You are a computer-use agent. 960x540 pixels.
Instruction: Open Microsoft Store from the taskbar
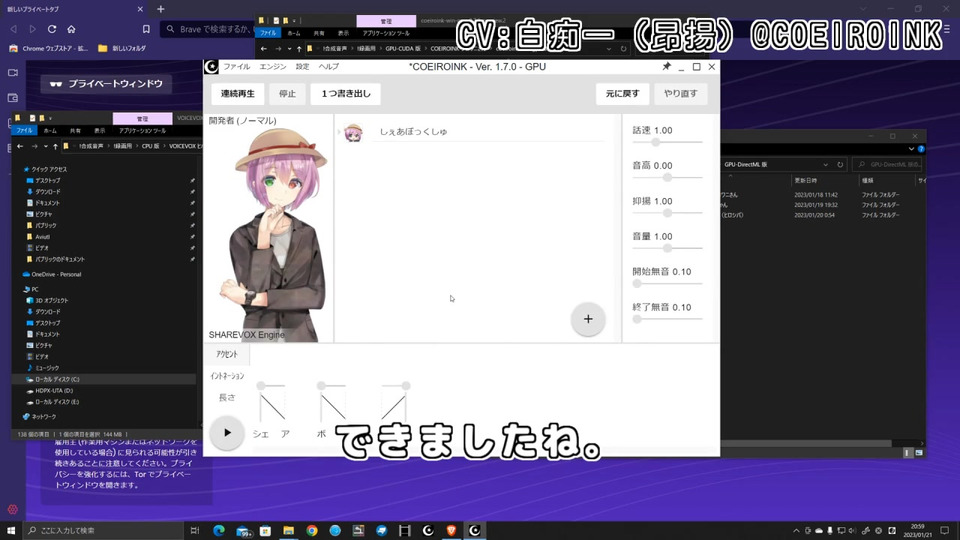tap(265, 530)
